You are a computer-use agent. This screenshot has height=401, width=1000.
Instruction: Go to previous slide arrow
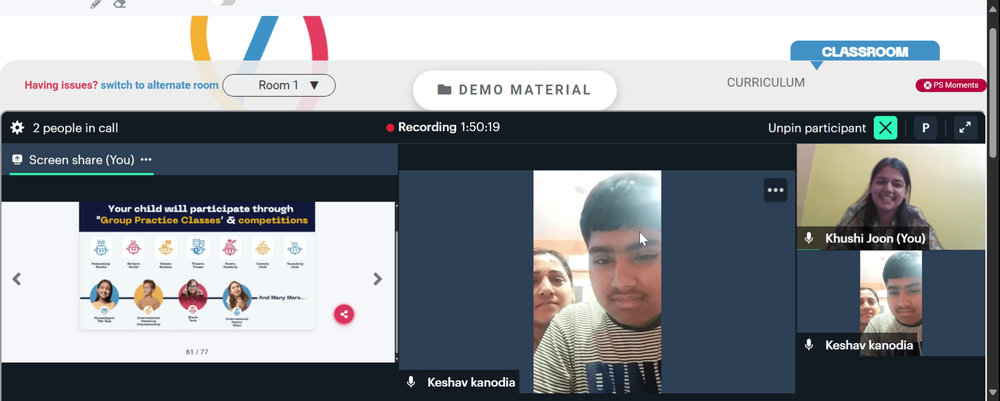pyautogui.click(x=17, y=279)
